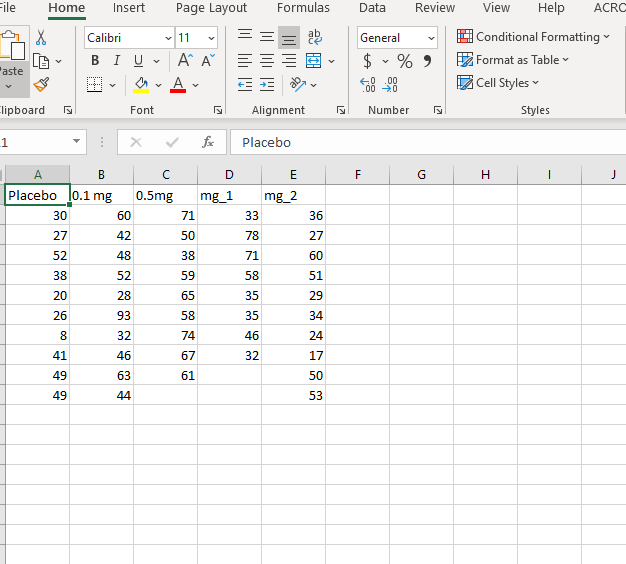This screenshot has width=626, height=564.
Task: Select cell containing mg_2
Action: (293, 195)
